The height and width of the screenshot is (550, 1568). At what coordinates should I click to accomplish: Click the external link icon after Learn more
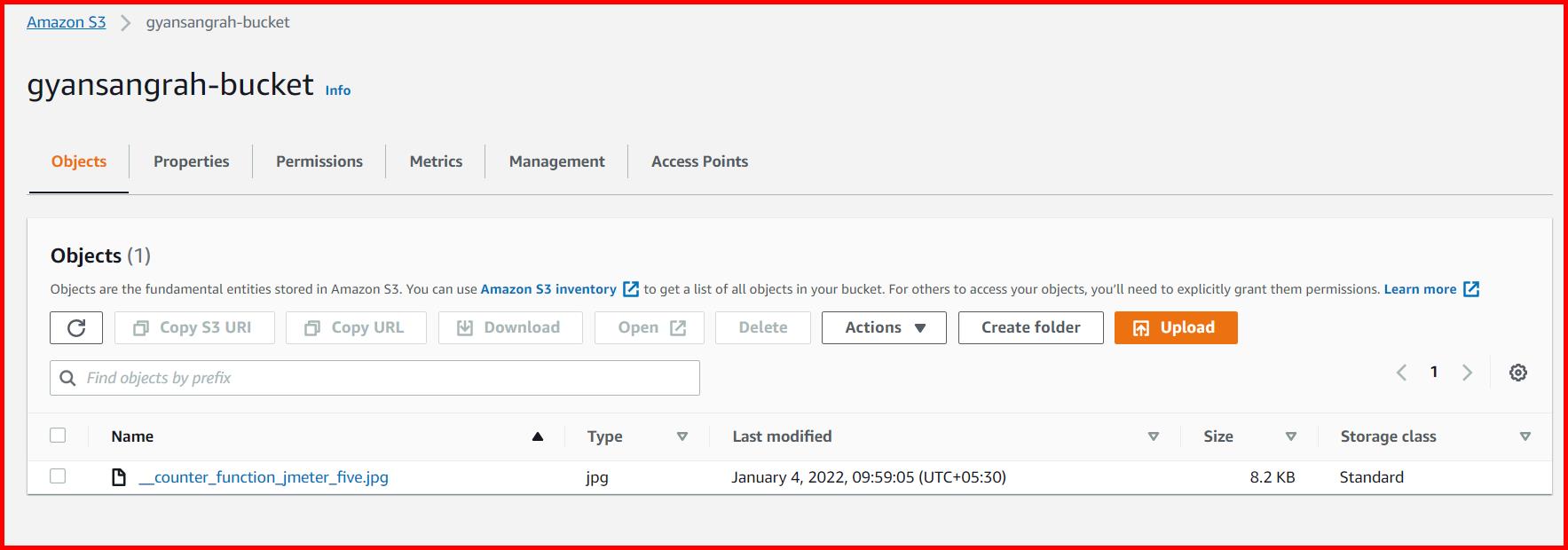point(1471,289)
